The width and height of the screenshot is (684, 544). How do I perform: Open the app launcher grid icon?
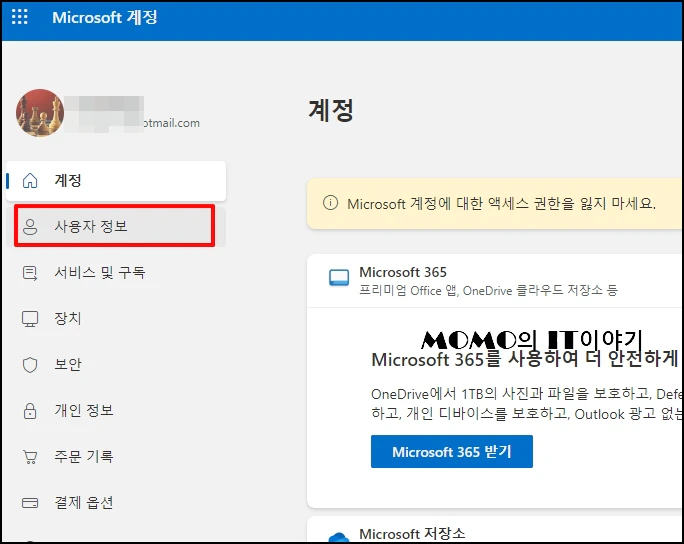[19, 17]
